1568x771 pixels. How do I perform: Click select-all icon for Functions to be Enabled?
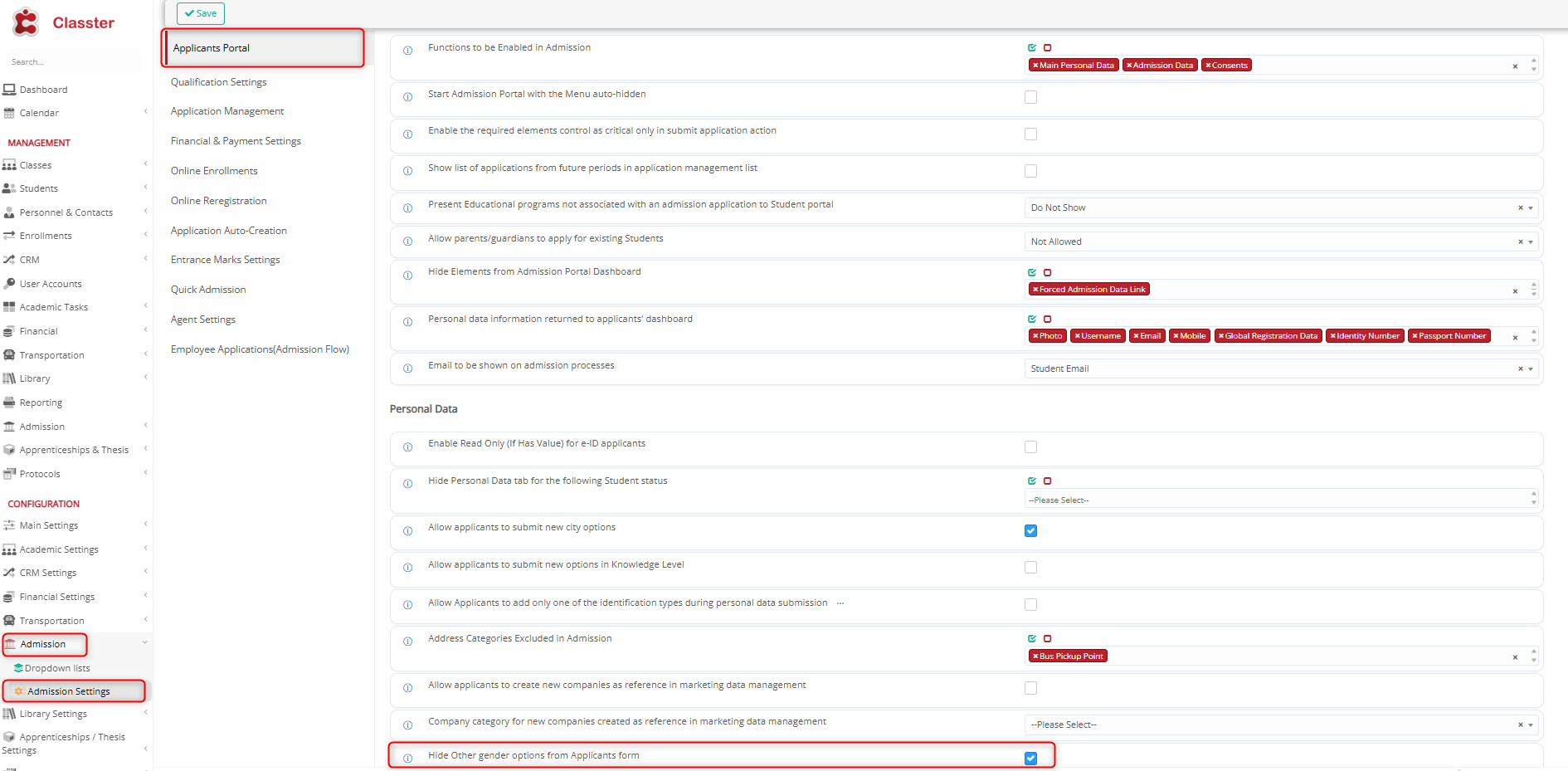point(1032,48)
